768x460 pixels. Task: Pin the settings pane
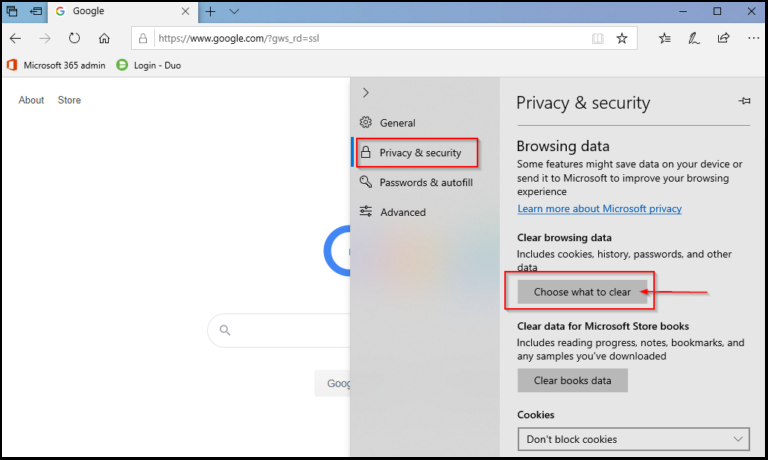click(x=744, y=101)
